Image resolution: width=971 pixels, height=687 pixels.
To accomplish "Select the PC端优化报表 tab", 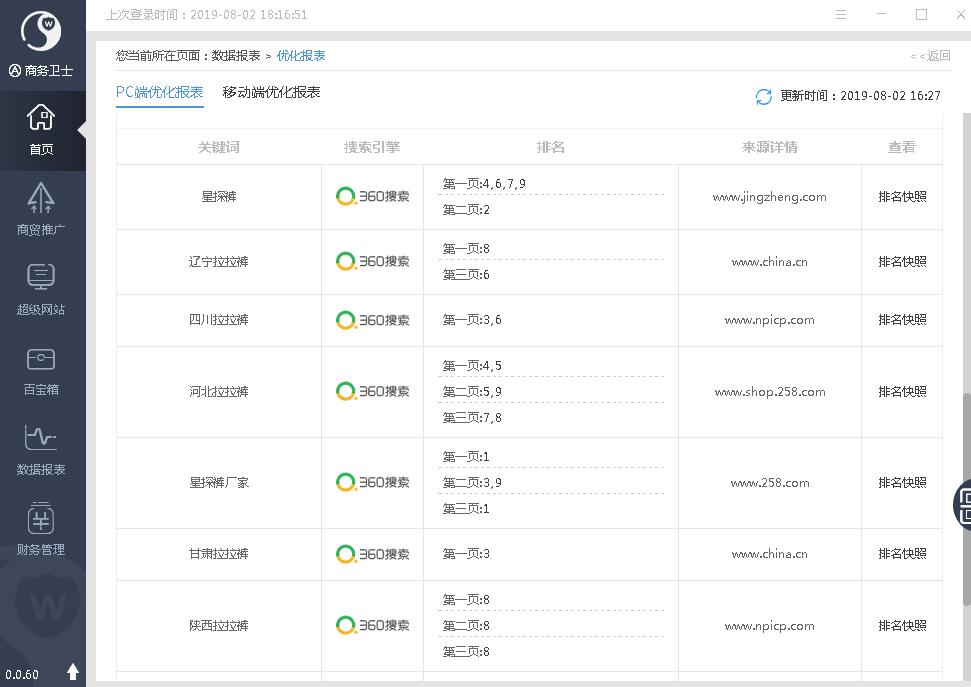I will coord(160,93).
